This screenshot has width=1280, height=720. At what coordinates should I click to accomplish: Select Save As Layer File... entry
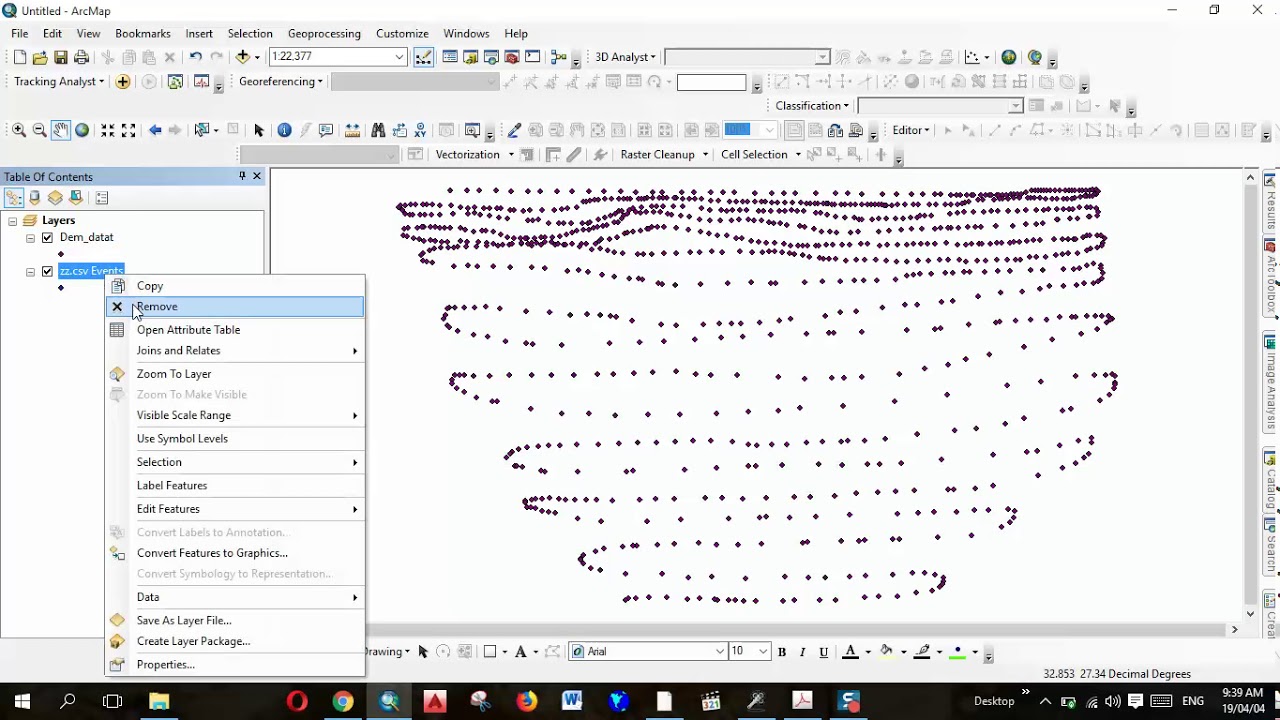235,621
